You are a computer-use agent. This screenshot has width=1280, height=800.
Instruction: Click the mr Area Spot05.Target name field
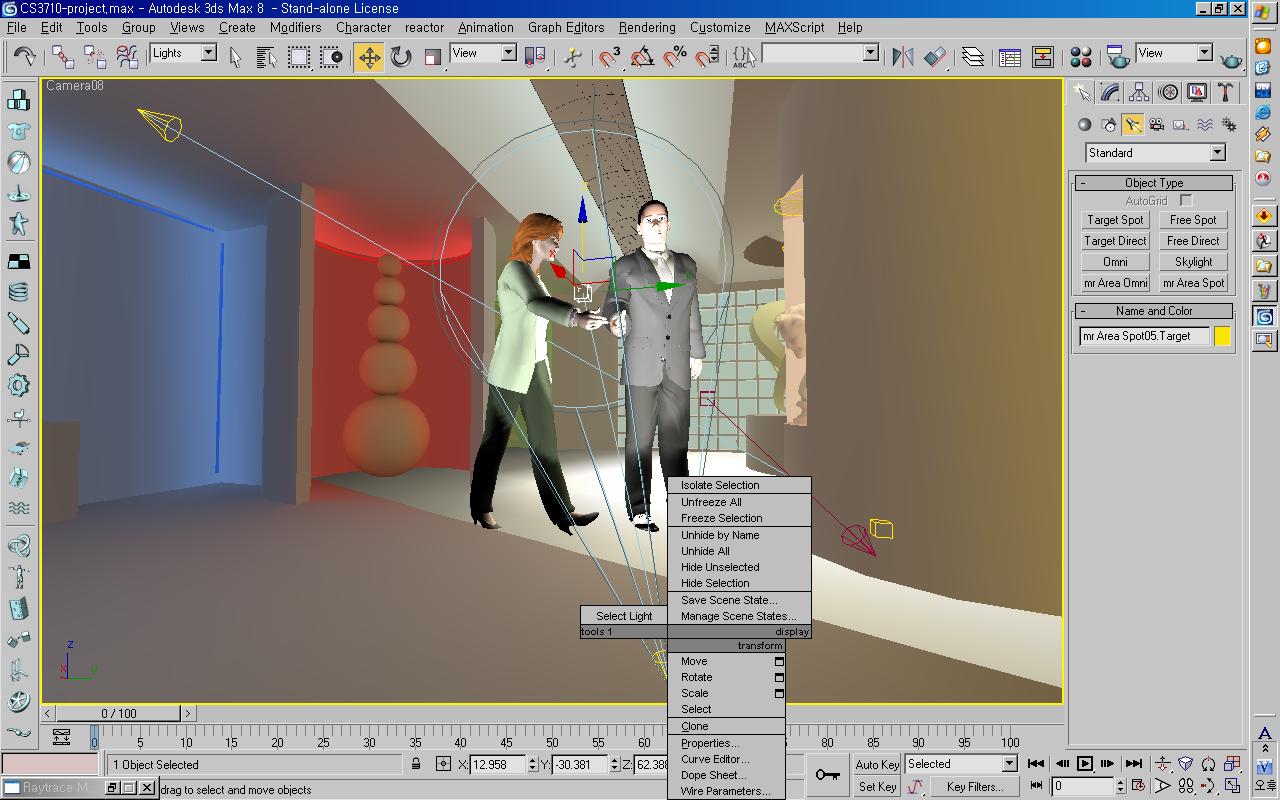pyautogui.click(x=1144, y=336)
